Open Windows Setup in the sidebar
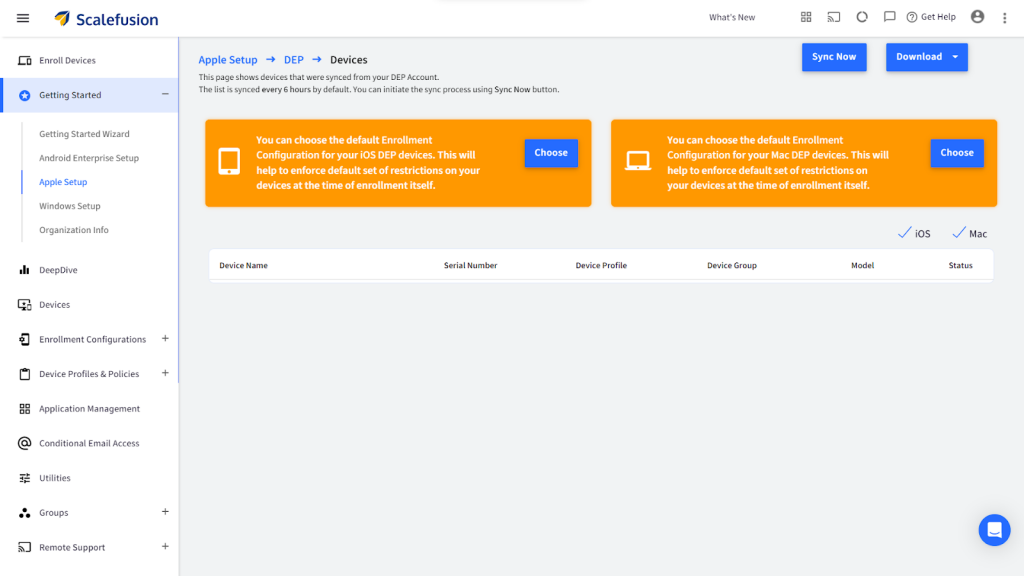This screenshot has width=1024, height=576. pyautogui.click(x=69, y=206)
